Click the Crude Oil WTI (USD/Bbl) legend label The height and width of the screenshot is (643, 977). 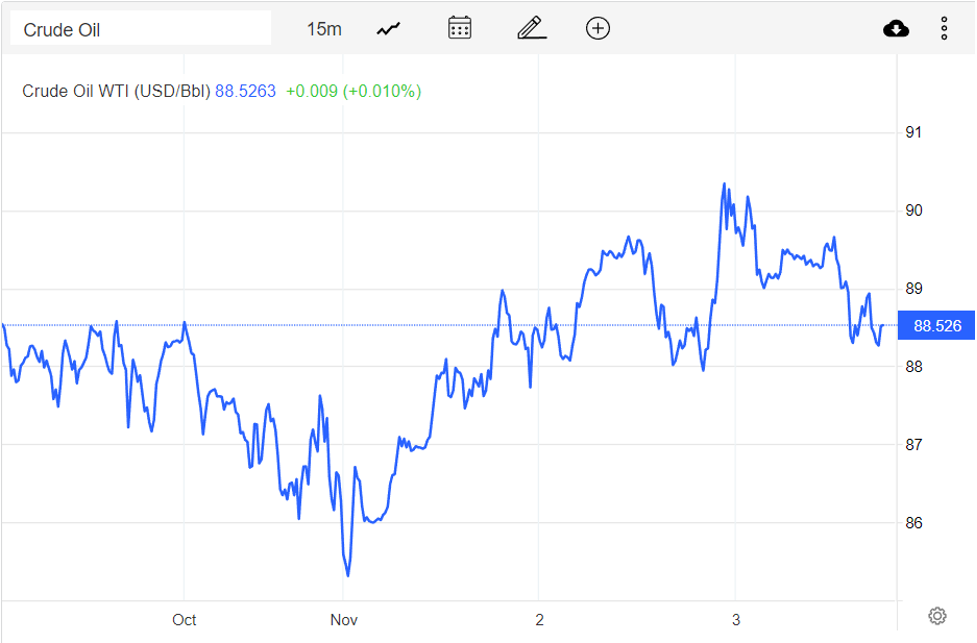pyautogui.click(x=116, y=91)
